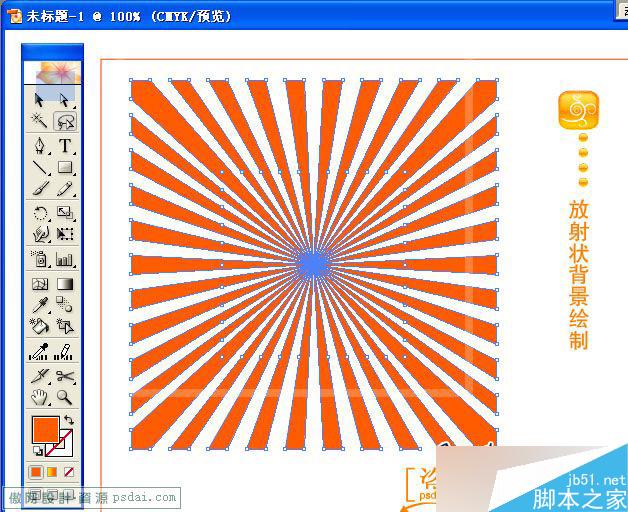Click the title text 未标题-1 @ 100%
This screenshot has height=512, width=628.
tap(83, 16)
